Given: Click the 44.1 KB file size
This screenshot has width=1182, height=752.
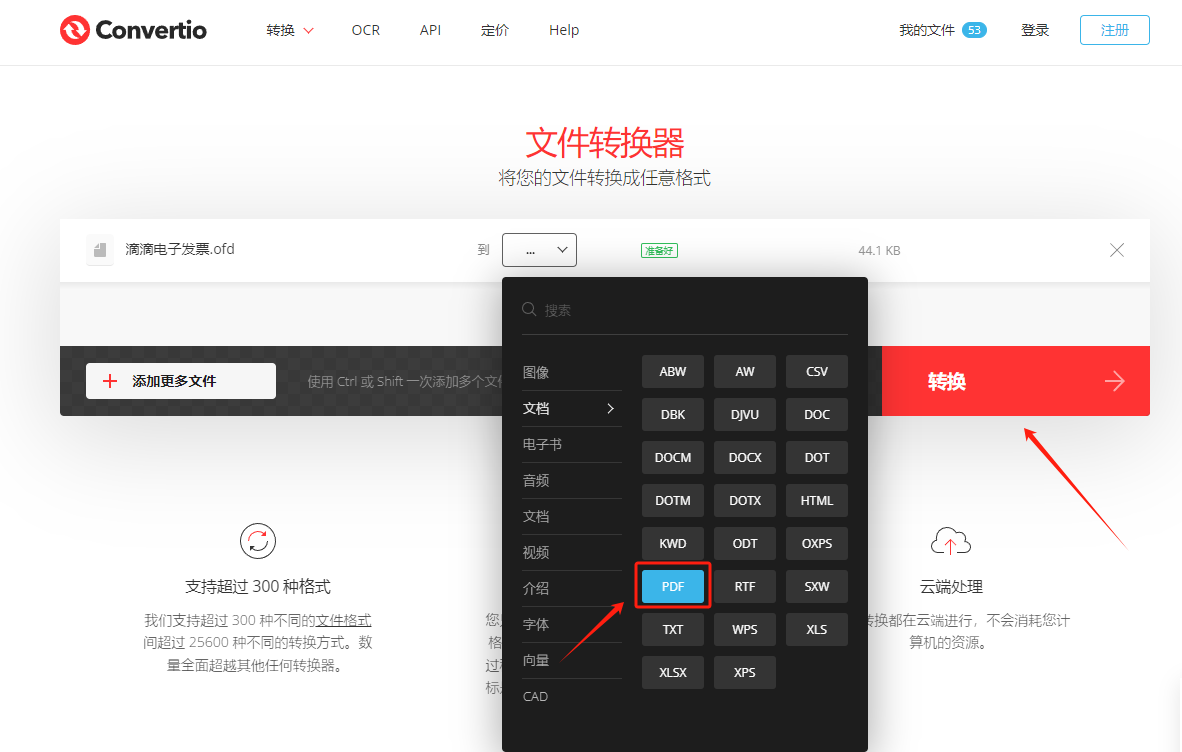Looking at the screenshot, I should point(879,250).
